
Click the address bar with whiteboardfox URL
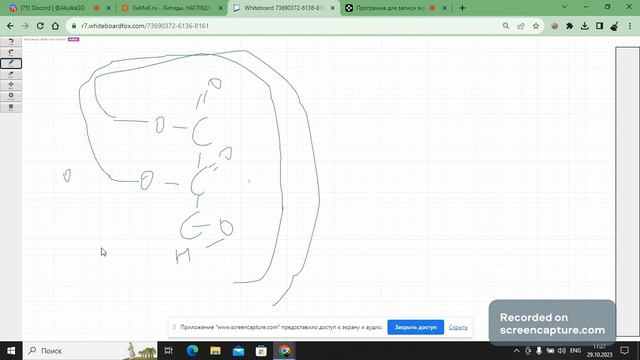286,26
